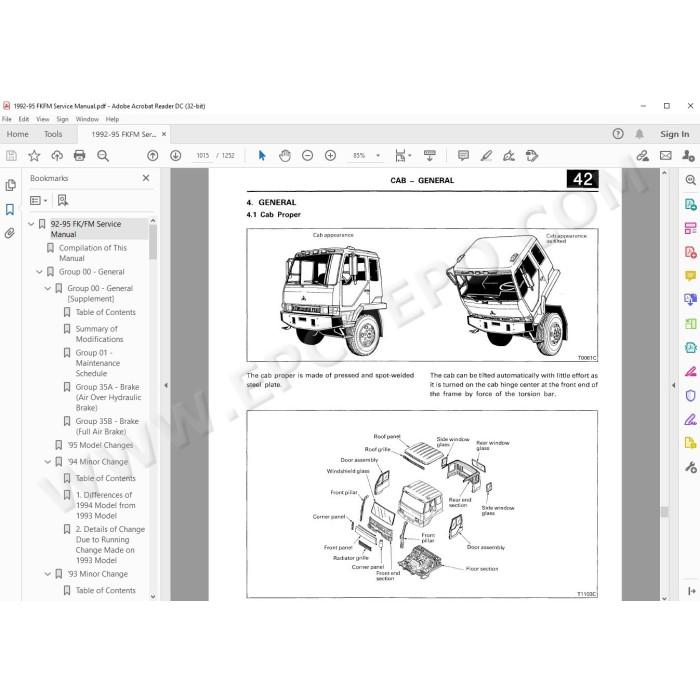
Task: Click find current bookmark icon
Action: pyautogui.click(x=62, y=200)
